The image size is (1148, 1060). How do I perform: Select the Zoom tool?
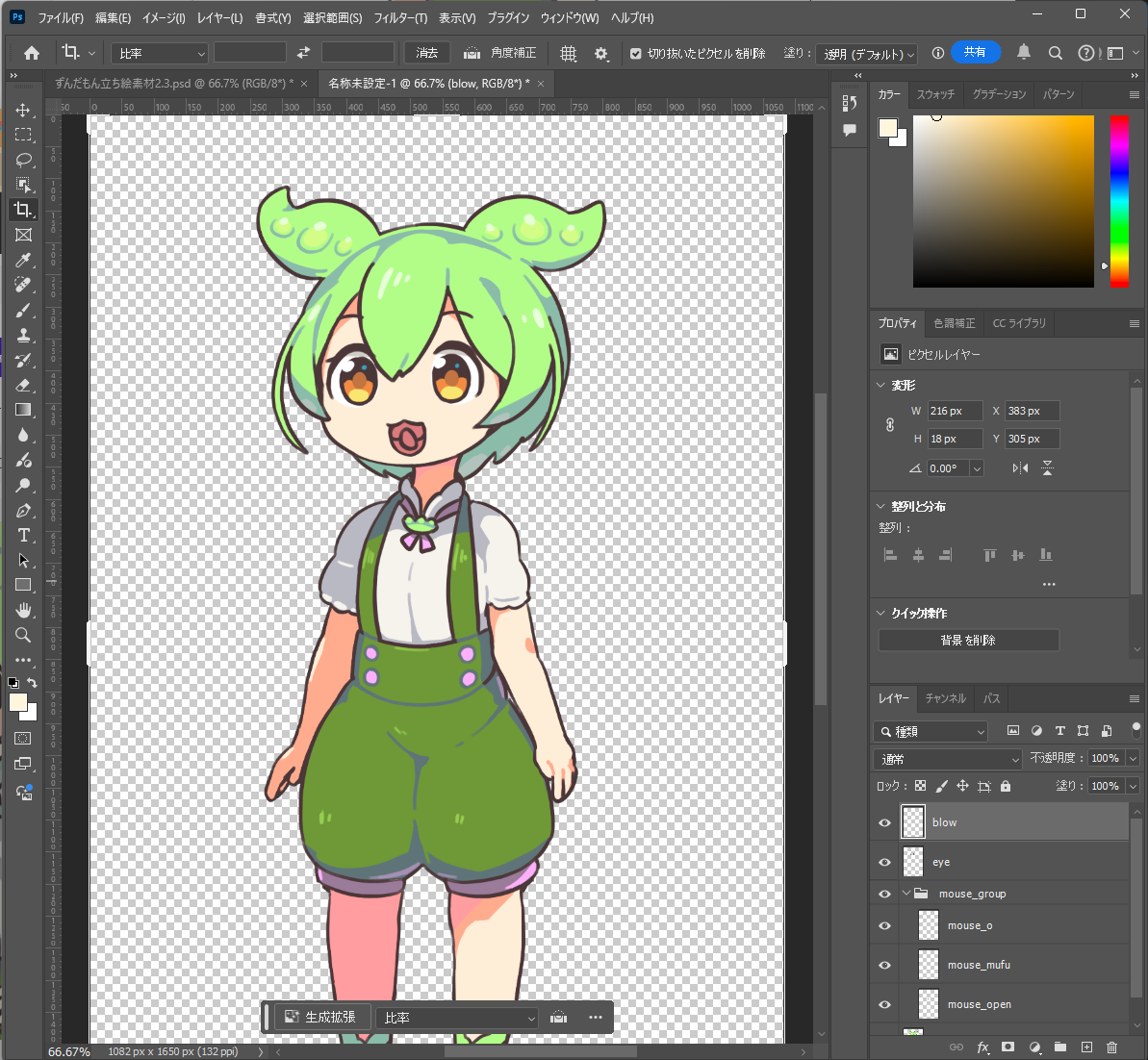[24, 635]
